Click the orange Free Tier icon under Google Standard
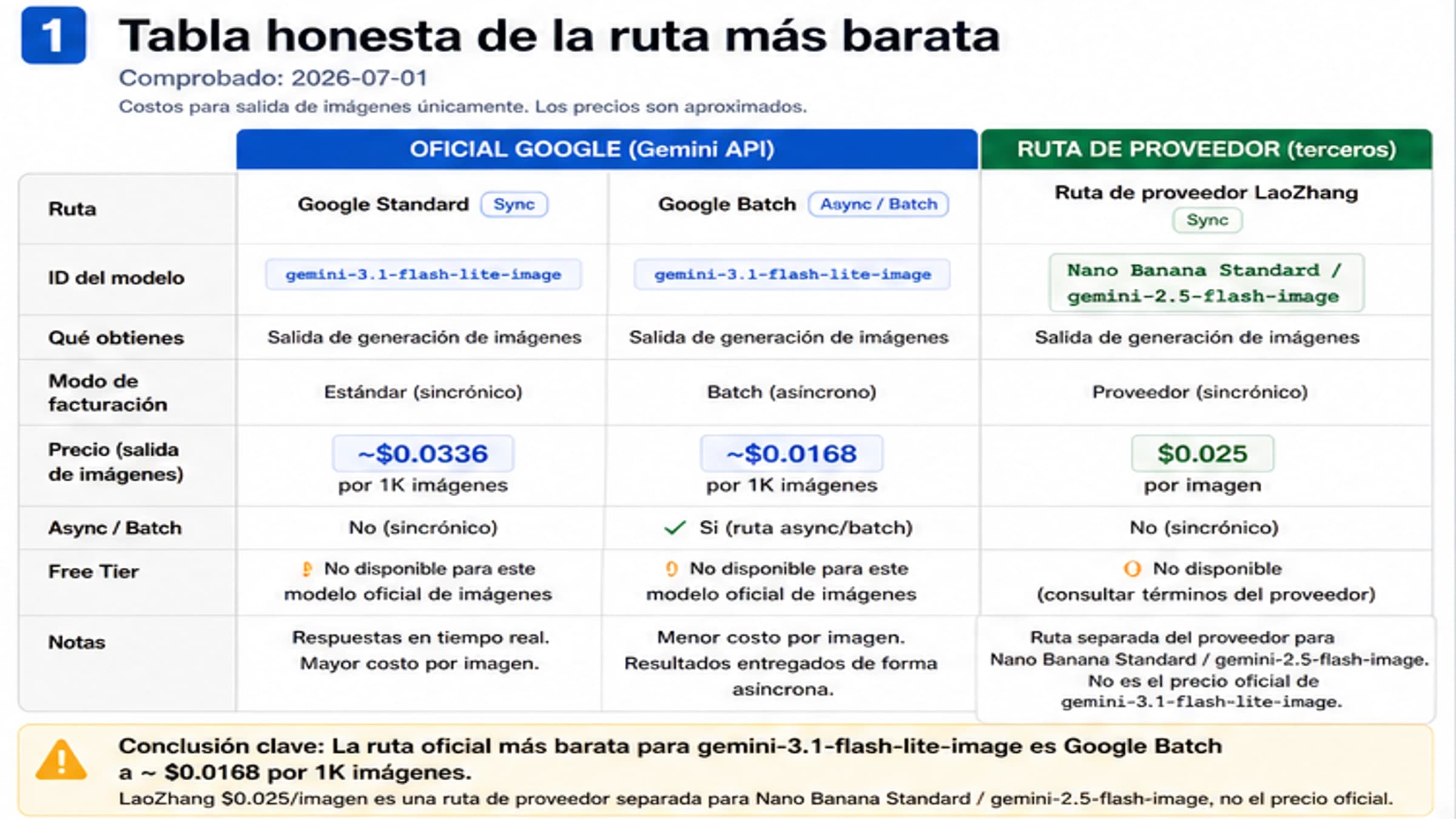1456x819 pixels. click(x=307, y=569)
